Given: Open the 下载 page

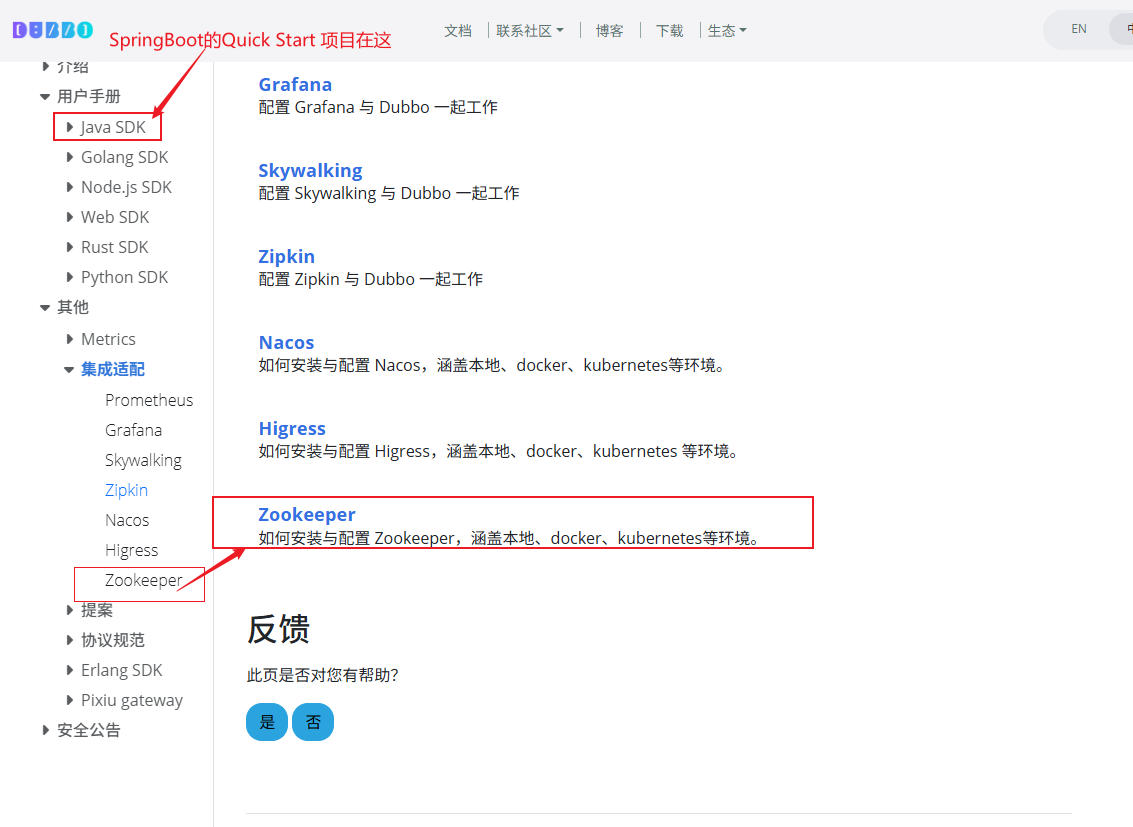Looking at the screenshot, I should click(669, 30).
